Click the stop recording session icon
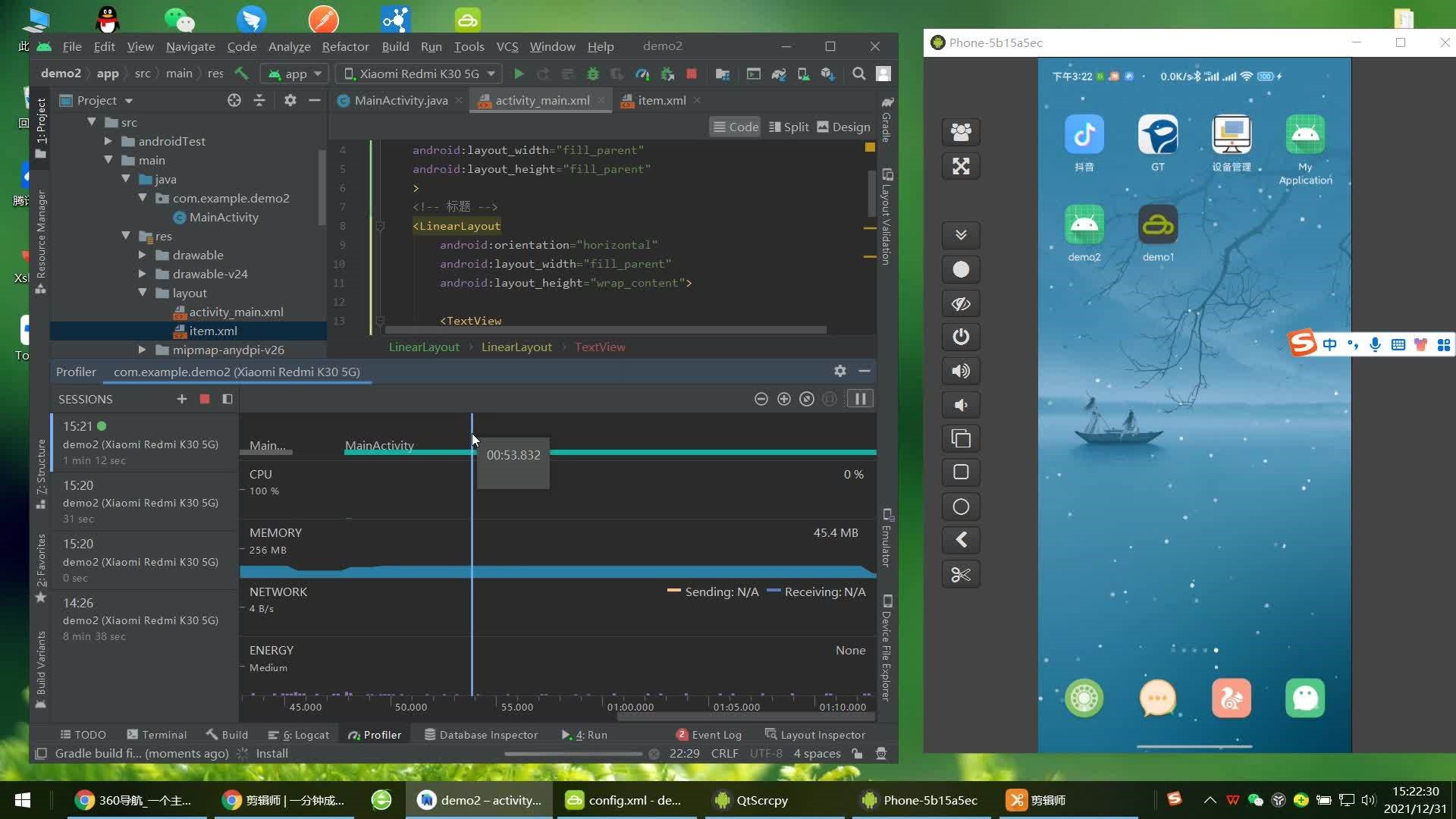The image size is (1456, 819). (x=204, y=398)
